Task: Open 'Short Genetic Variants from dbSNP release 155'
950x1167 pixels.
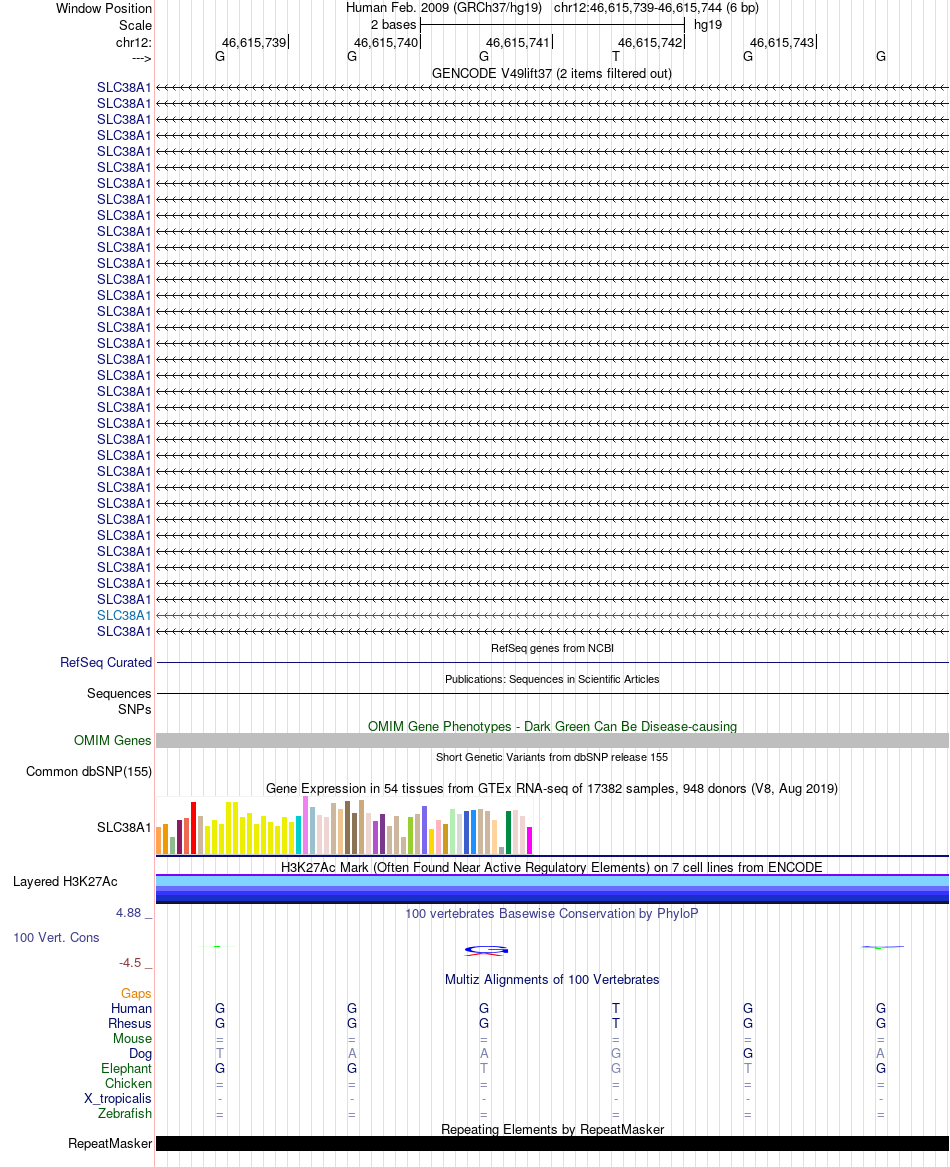Action: [x=552, y=757]
